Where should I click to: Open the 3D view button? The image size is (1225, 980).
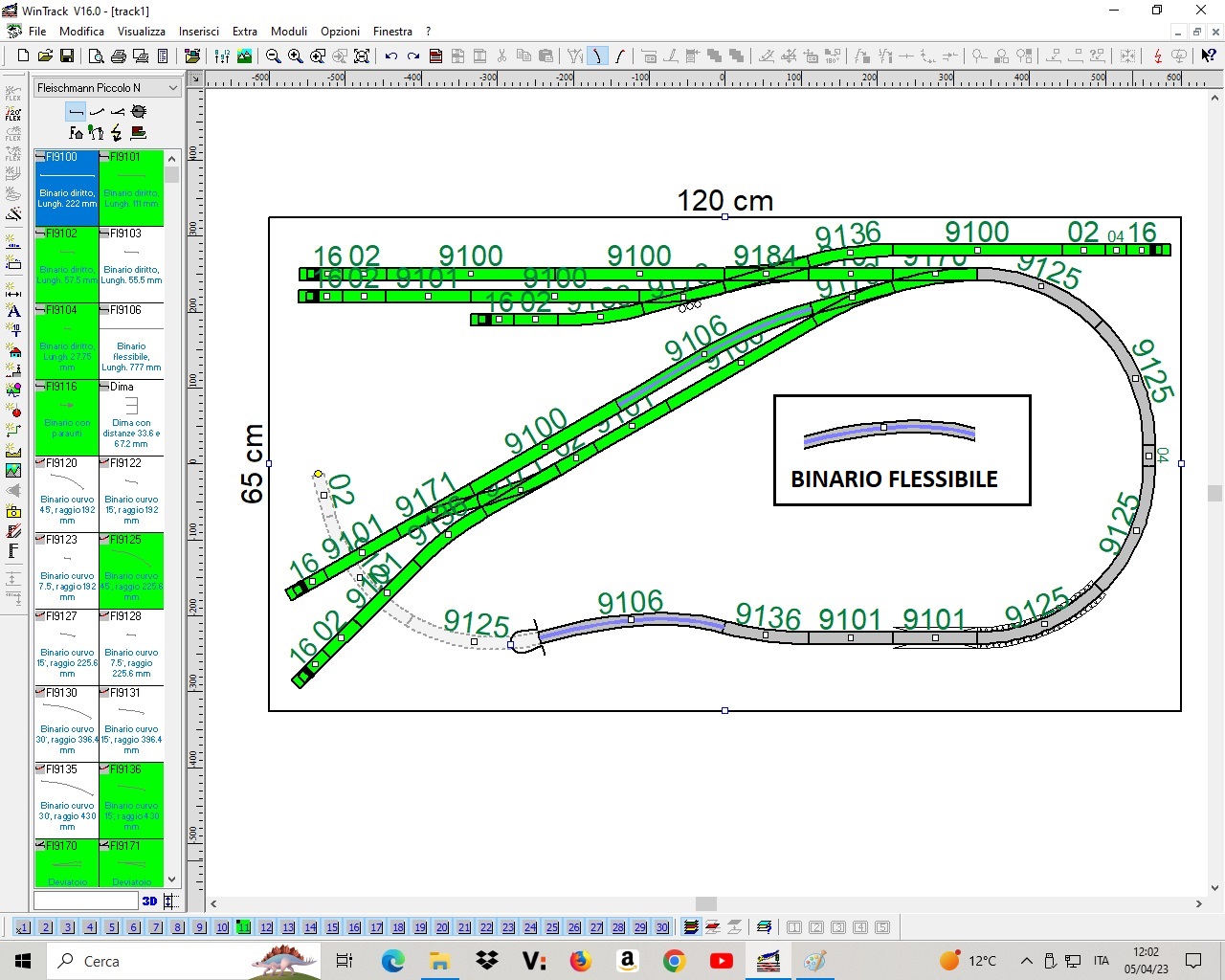coord(149,901)
